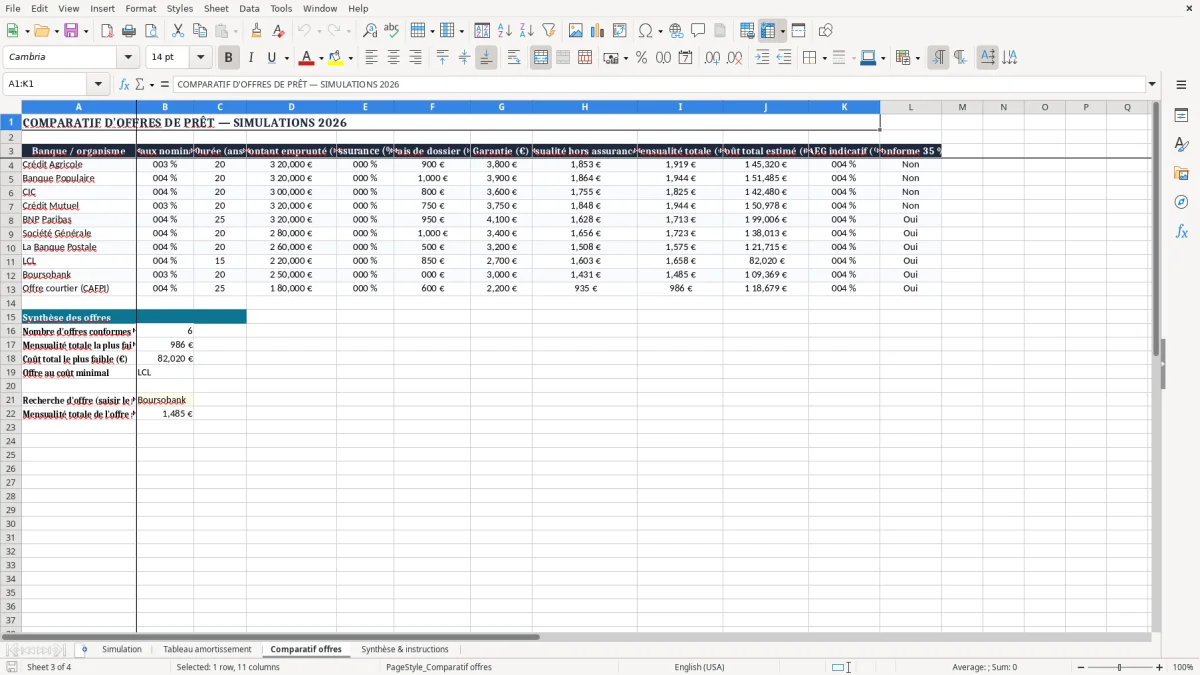Click Insert Chart icon
The image size is (1200, 675).
[598, 31]
